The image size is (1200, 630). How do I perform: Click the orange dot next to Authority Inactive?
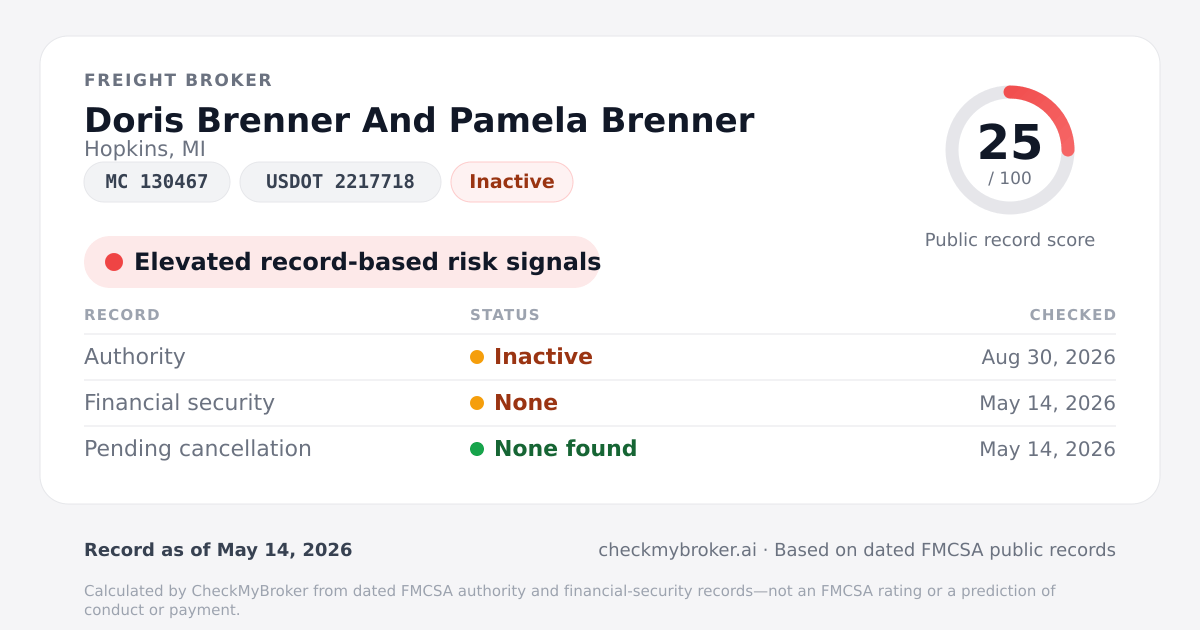tap(477, 357)
